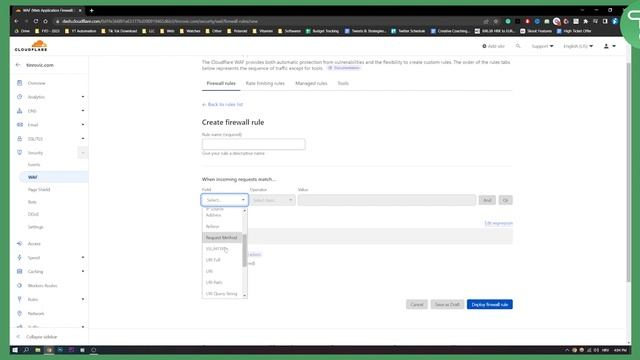The image size is (640, 360).
Task: Open the English language dropdown
Action: click(578, 46)
